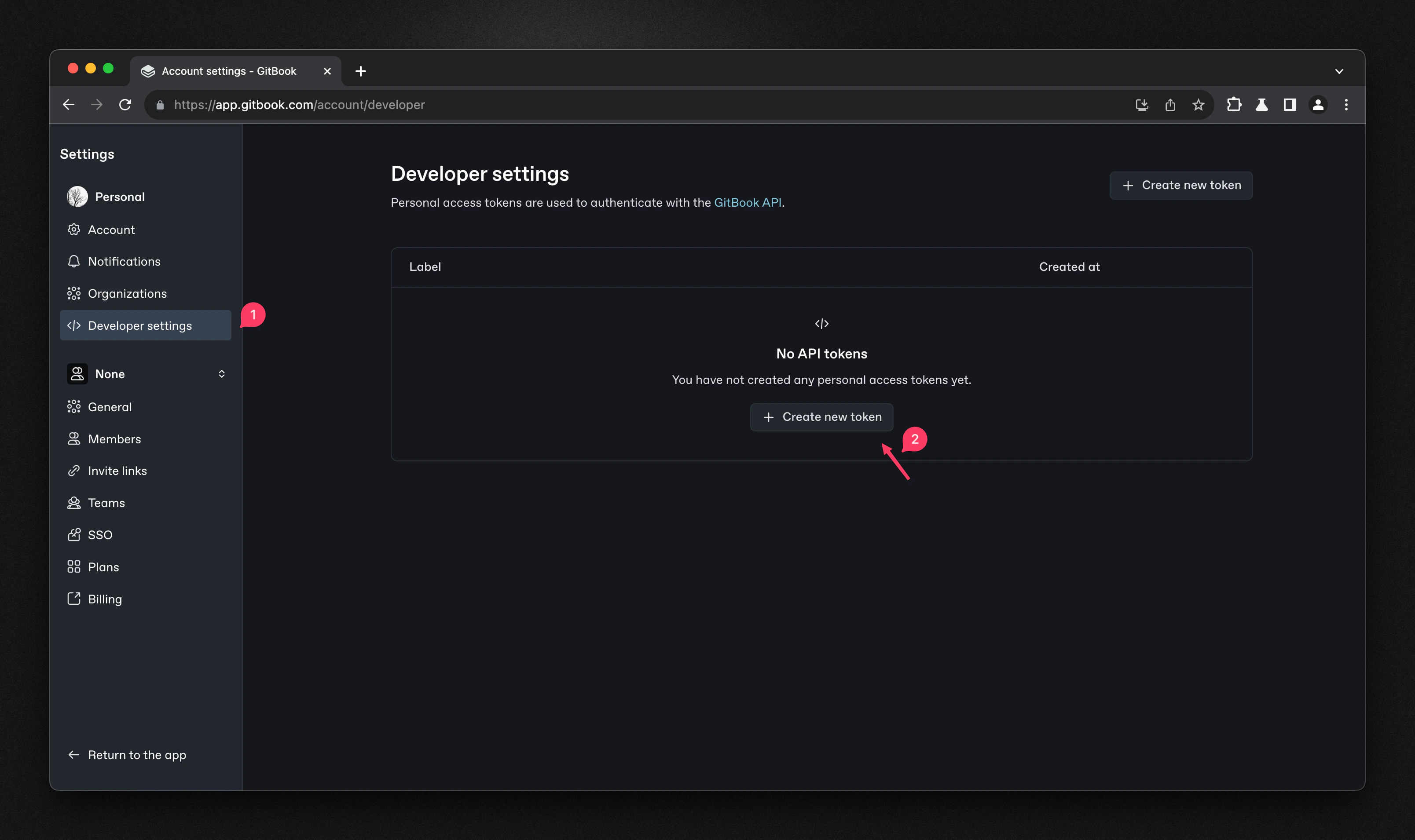Open the GitBook API link
The image size is (1415, 840).
(748, 202)
